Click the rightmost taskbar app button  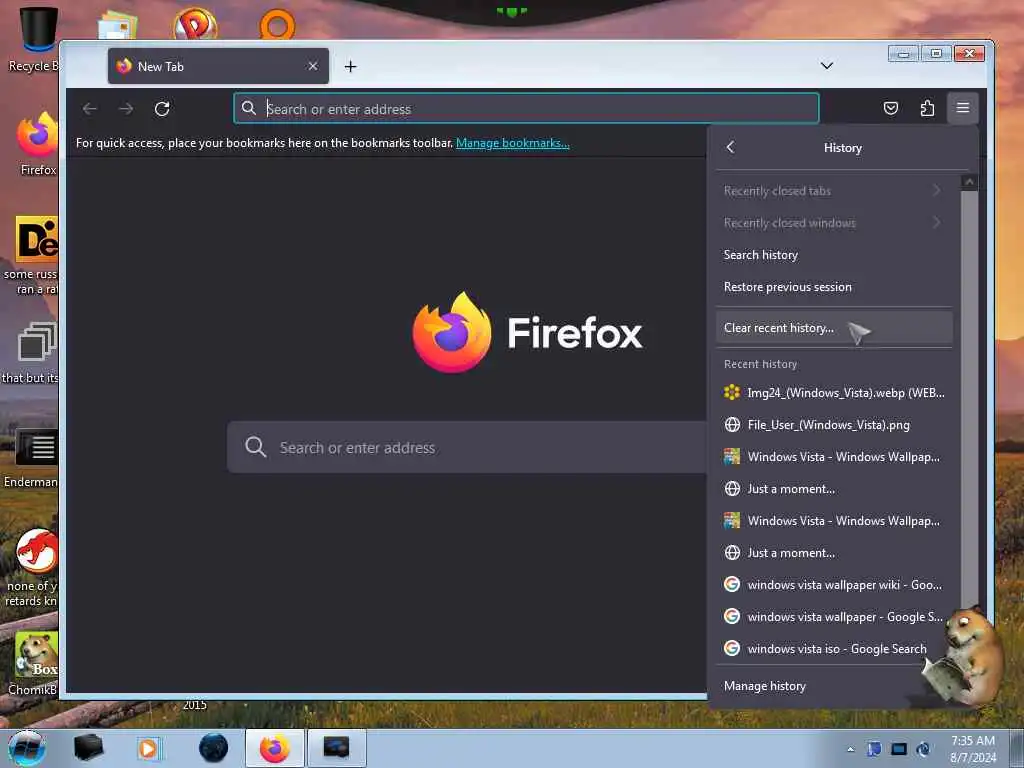(x=336, y=748)
